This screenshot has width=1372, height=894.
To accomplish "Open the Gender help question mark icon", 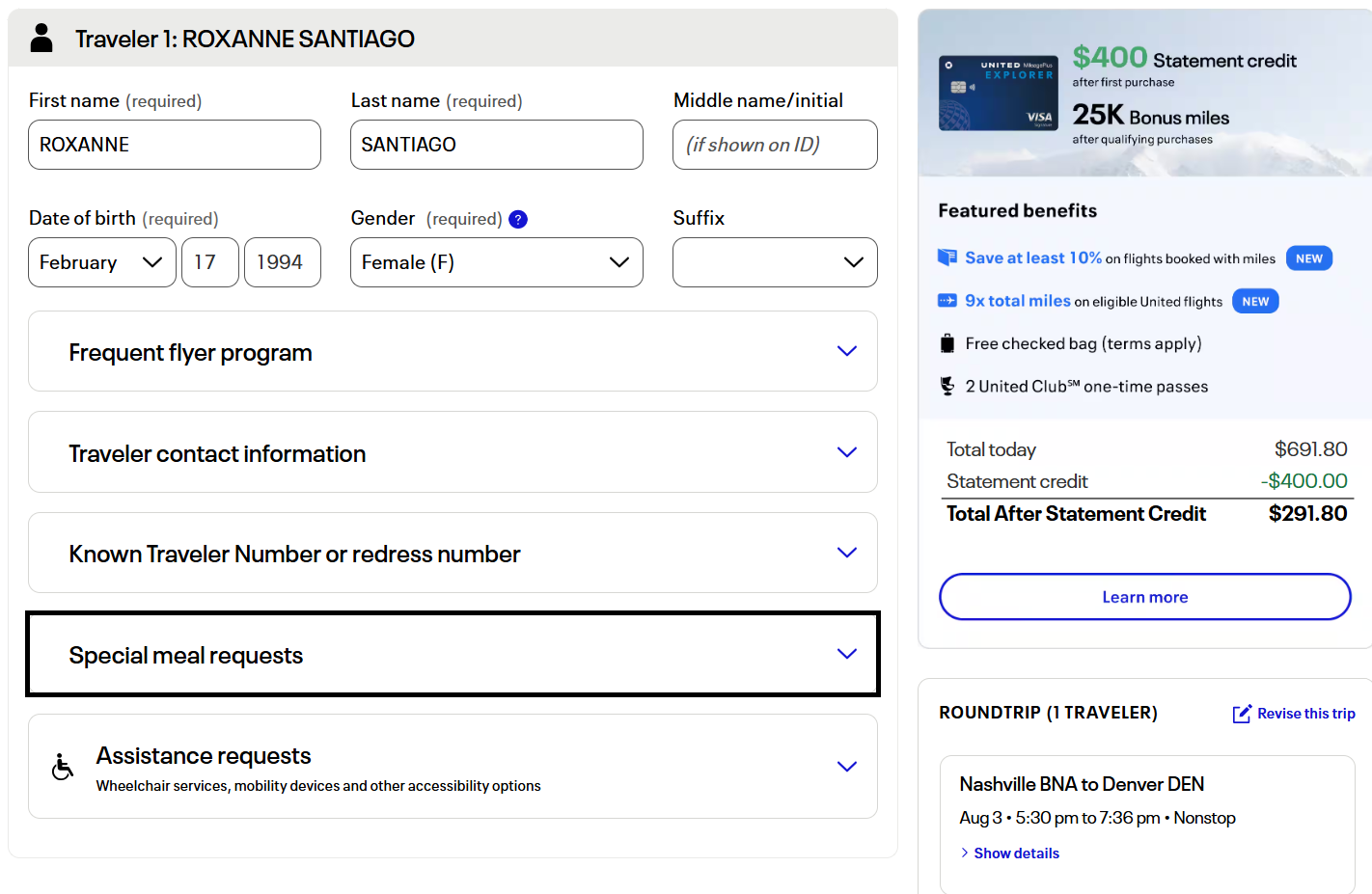I will tap(518, 219).
